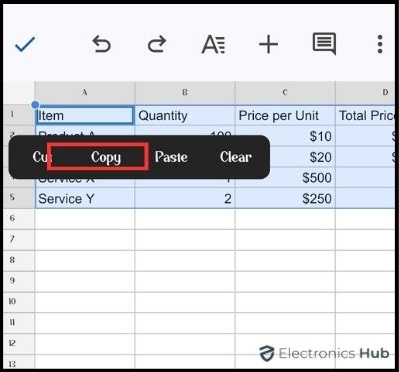The width and height of the screenshot is (399, 372).
Task: Select column B header
Action: coord(185,92)
